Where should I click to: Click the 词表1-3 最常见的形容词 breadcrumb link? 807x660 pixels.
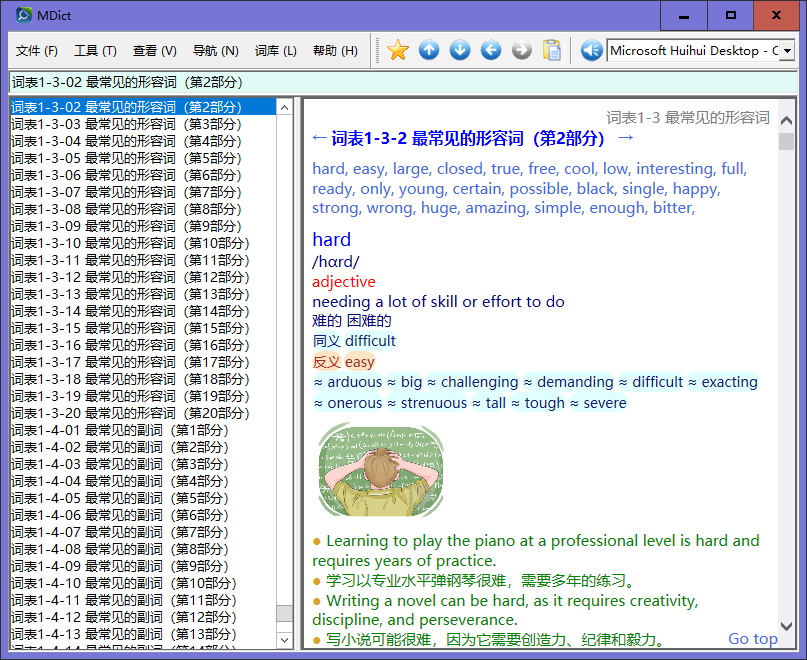coord(688,118)
